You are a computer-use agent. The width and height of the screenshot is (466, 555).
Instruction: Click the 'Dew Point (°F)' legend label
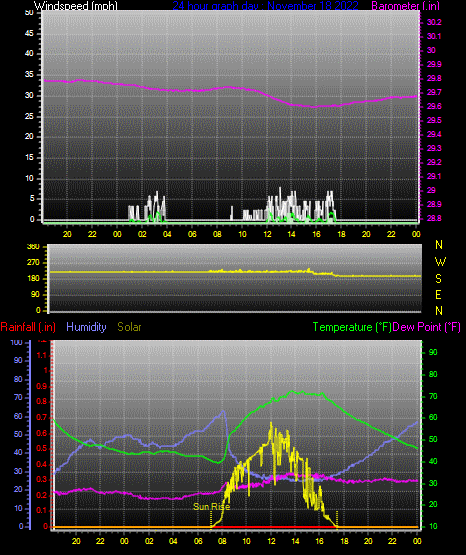click(x=427, y=327)
